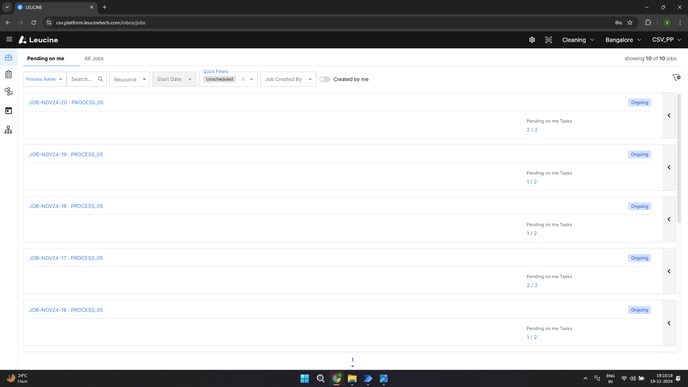Open the Job Created By dropdown
The height and width of the screenshot is (387, 688).
(288, 79)
